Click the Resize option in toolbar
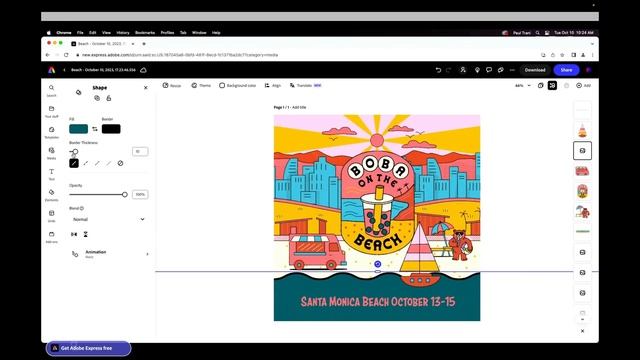The height and width of the screenshot is (360, 640). [x=172, y=85]
